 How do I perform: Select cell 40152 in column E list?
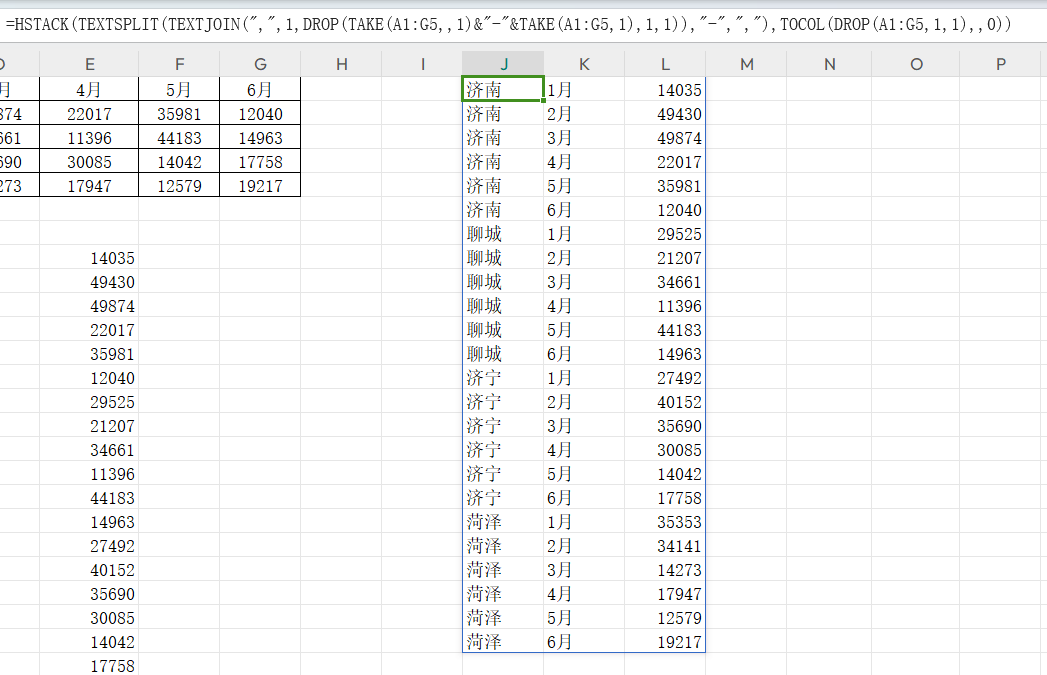89,571
